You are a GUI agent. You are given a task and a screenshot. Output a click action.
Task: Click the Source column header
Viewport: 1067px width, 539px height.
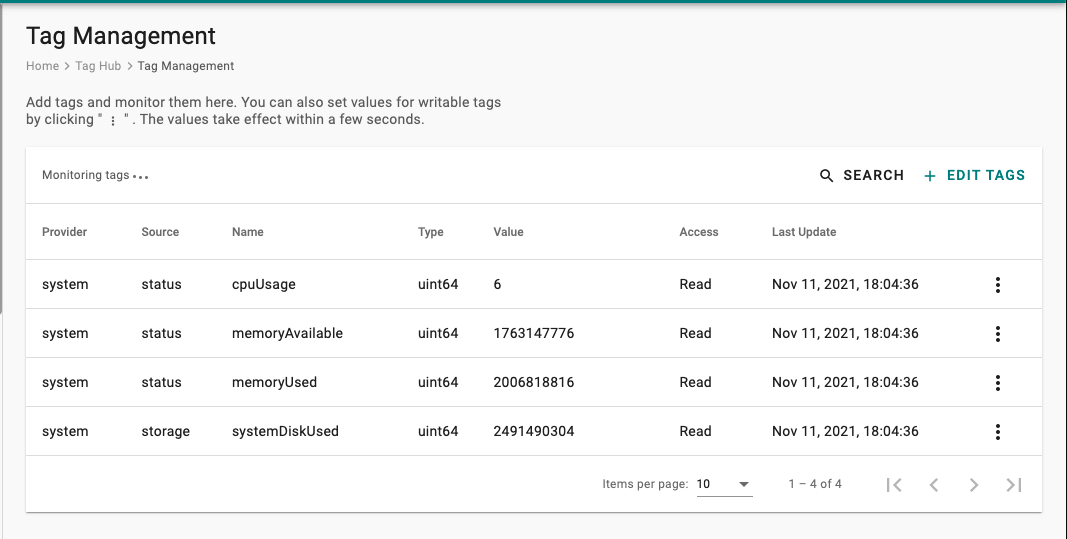coord(160,232)
